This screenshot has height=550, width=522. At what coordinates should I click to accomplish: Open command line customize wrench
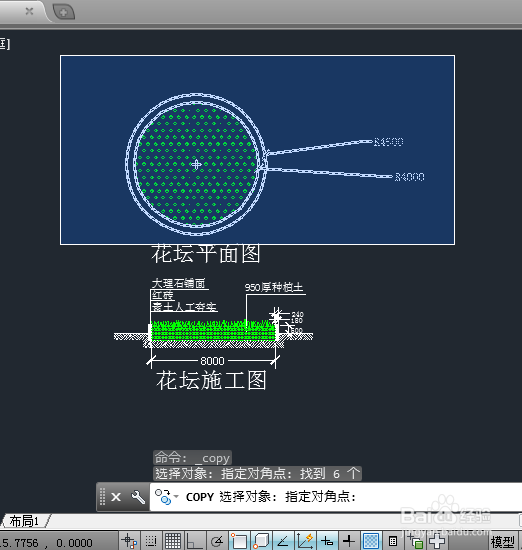tap(138, 497)
